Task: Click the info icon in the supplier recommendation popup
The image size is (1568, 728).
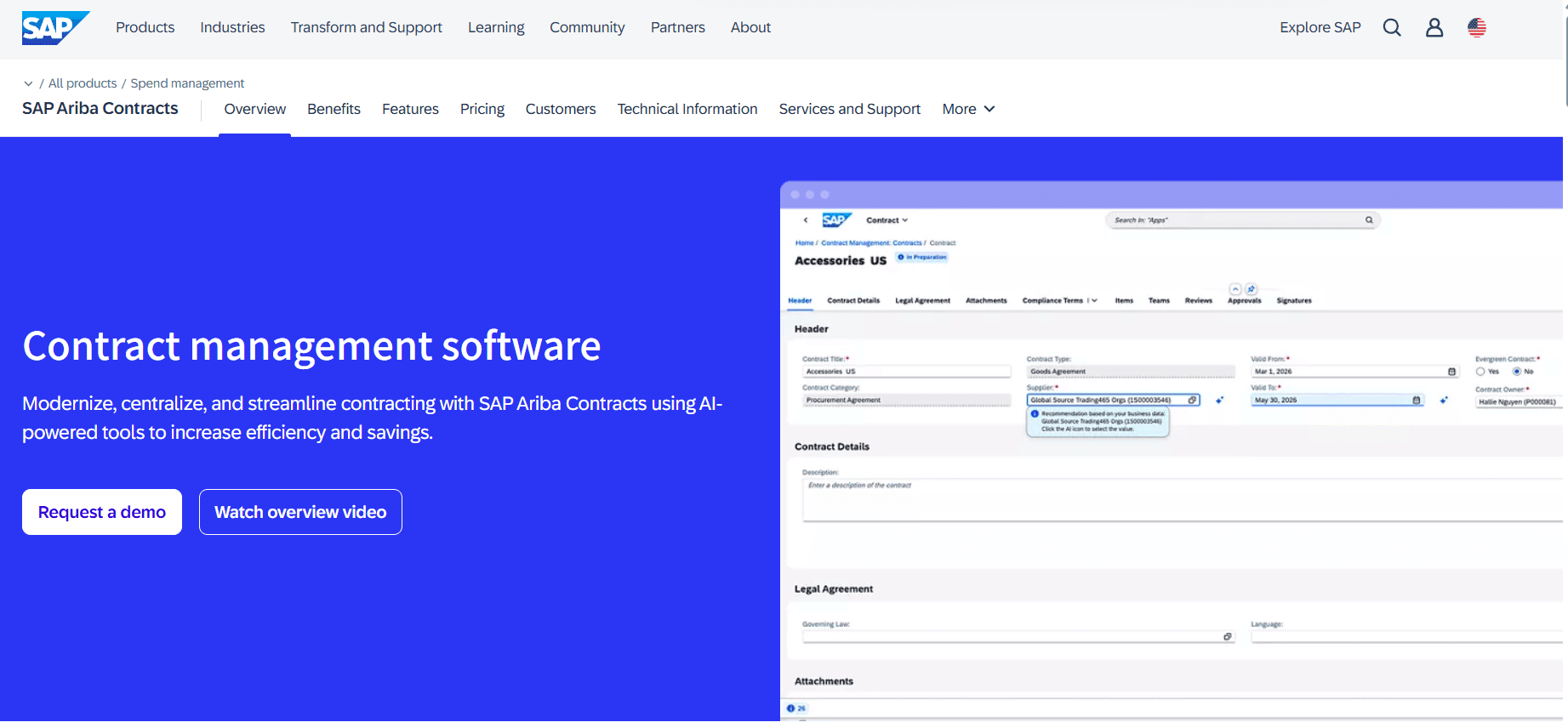Action: click(1035, 413)
